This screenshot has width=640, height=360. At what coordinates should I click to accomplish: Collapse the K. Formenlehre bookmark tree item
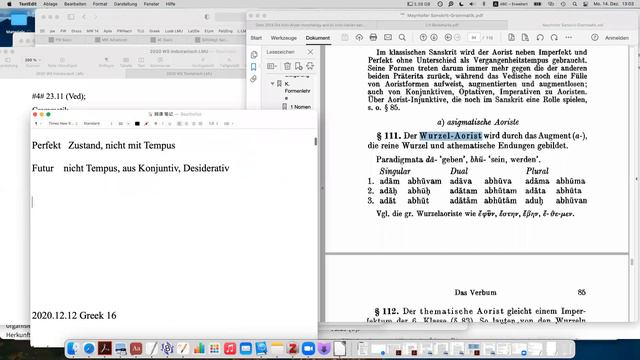pyautogui.click(x=272, y=84)
